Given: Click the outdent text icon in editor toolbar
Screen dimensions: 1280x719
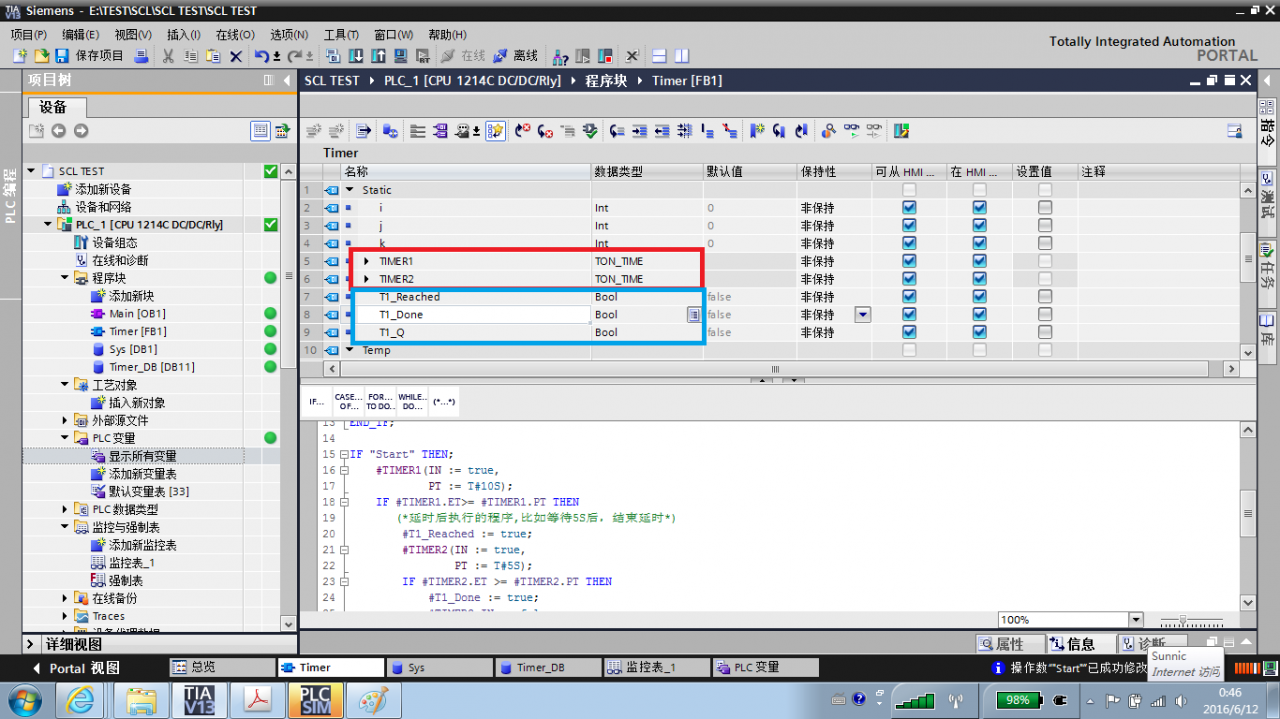Looking at the screenshot, I should (x=662, y=131).
